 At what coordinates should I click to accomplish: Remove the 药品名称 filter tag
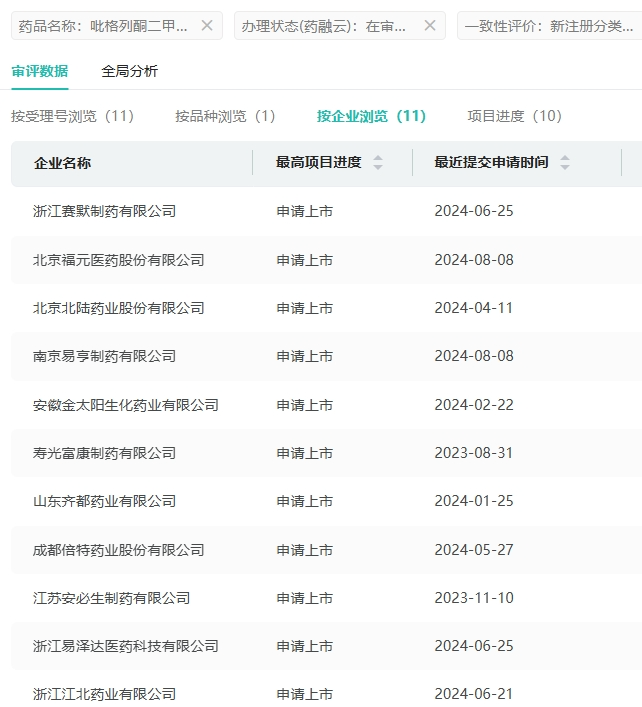coord(207,26)
